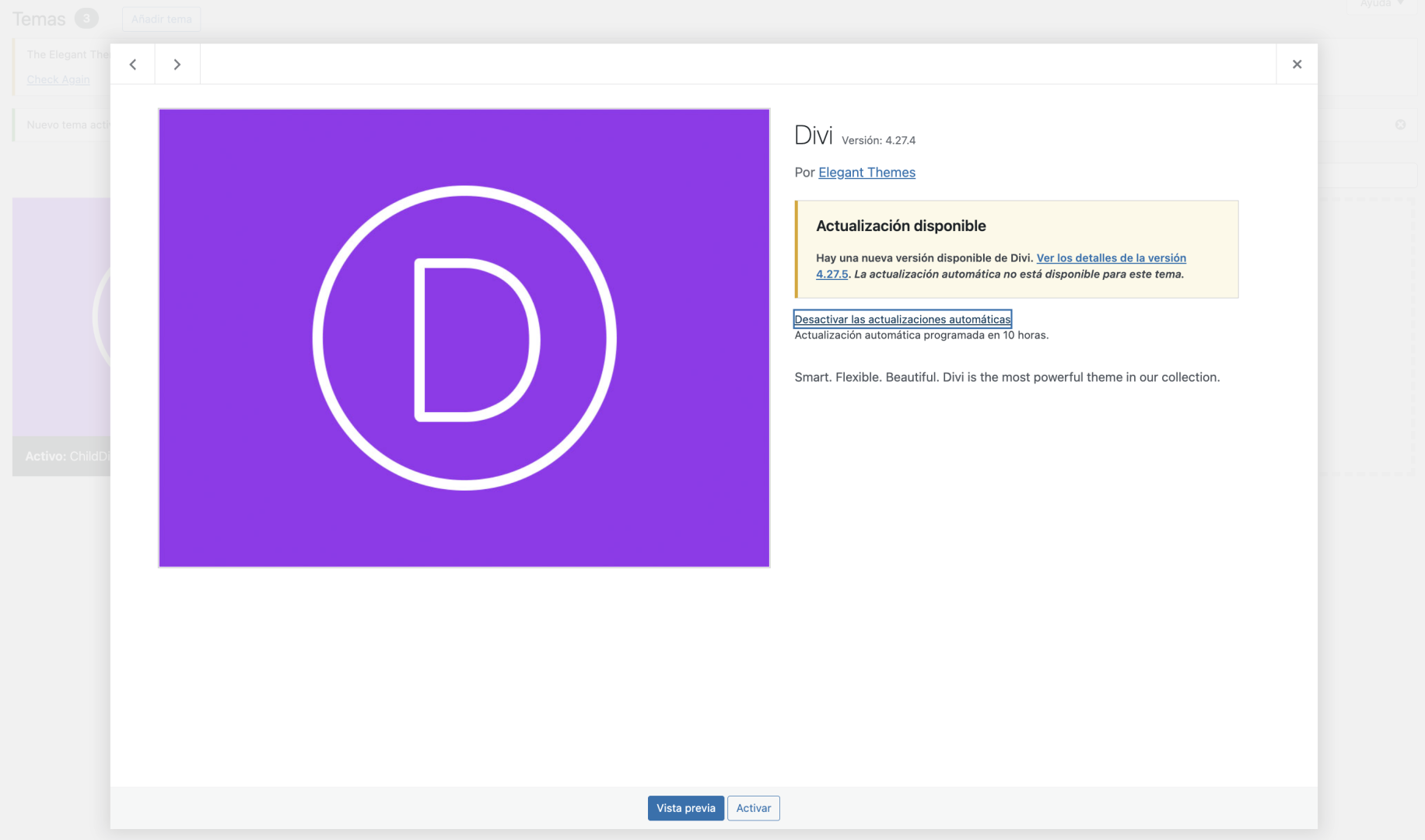Click the Divi theme description text
Image resolution: width=1425 pixels, height=840 pixels.
pos(1007,377)
